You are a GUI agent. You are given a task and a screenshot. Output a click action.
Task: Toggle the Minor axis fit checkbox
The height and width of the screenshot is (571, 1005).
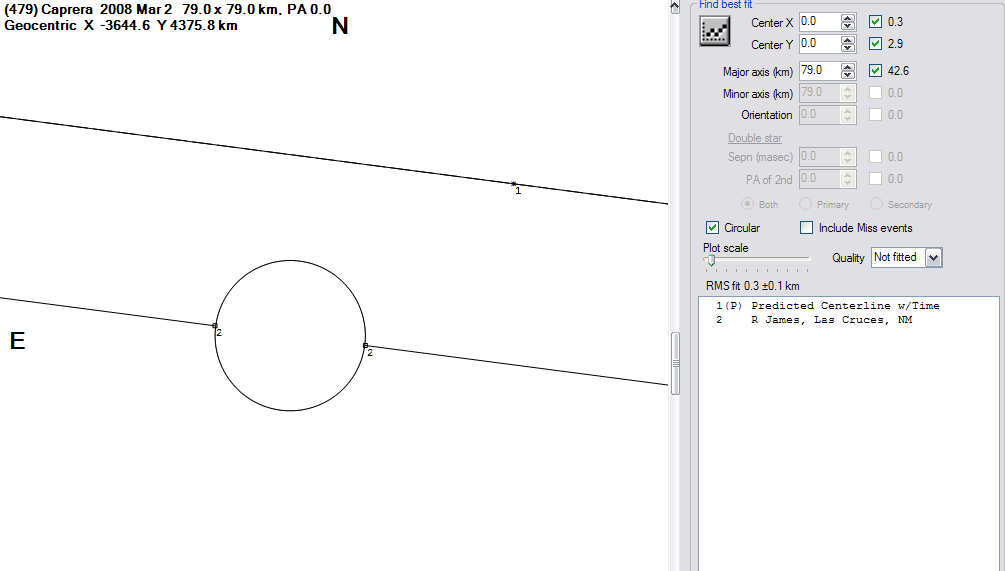[x=876, y=93]
